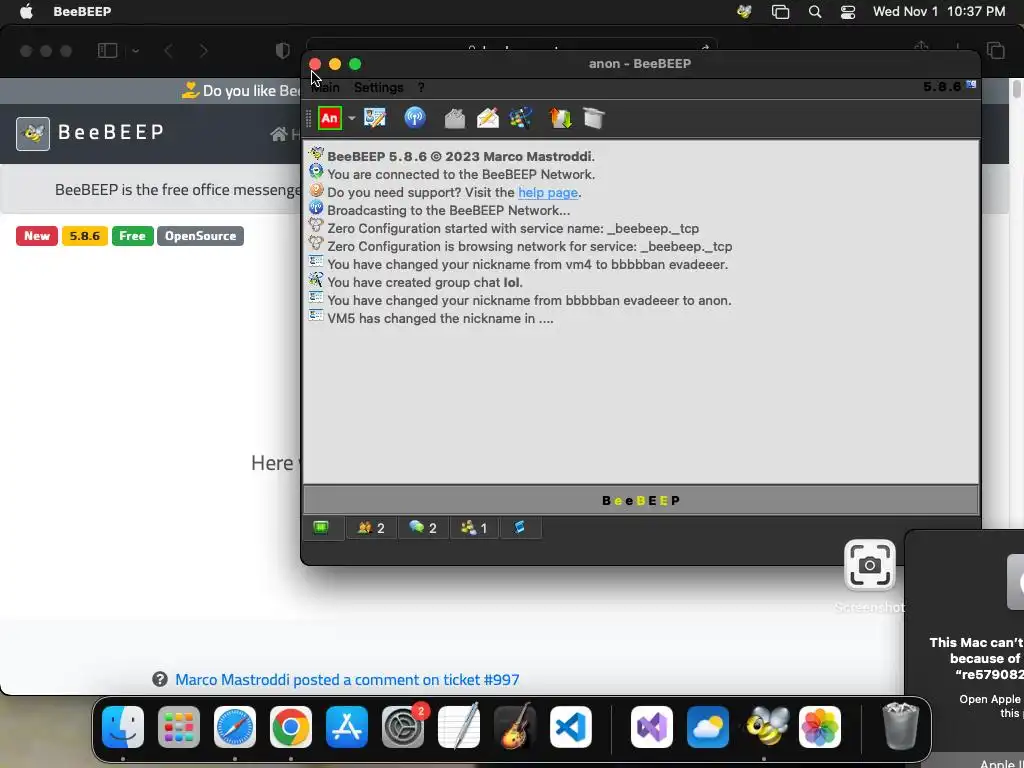Open the Apple menu
Screen dimensions: 1024x768
[26, 11]
